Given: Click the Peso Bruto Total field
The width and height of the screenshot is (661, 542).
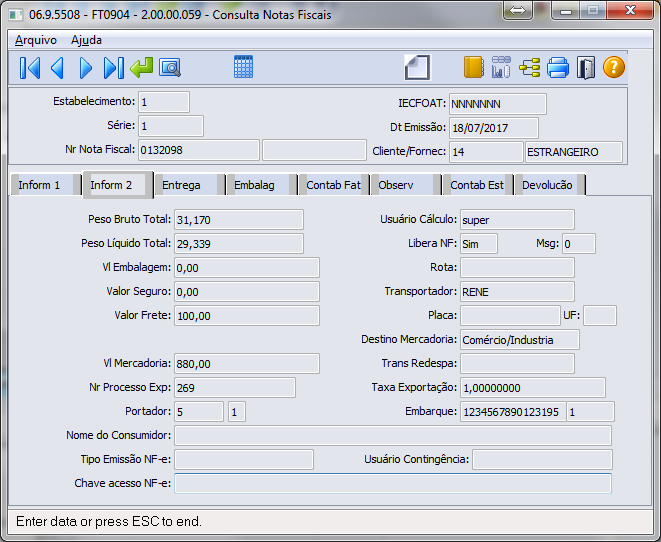Looking at the screenshot, I should (239, 220).
